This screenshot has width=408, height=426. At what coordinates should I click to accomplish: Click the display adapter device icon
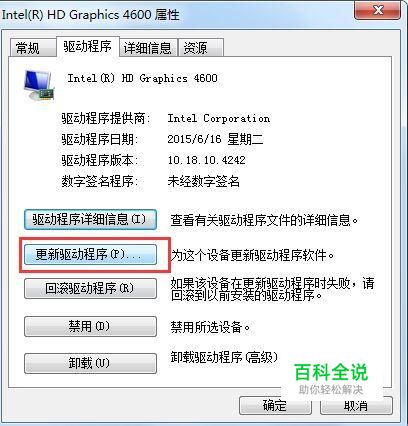[39, 85]
